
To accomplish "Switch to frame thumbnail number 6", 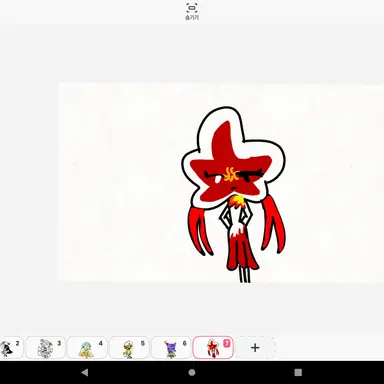I will (171, 347).
